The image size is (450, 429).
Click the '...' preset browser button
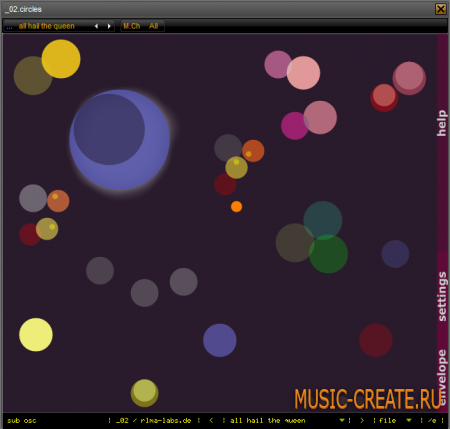click(9, 26)
